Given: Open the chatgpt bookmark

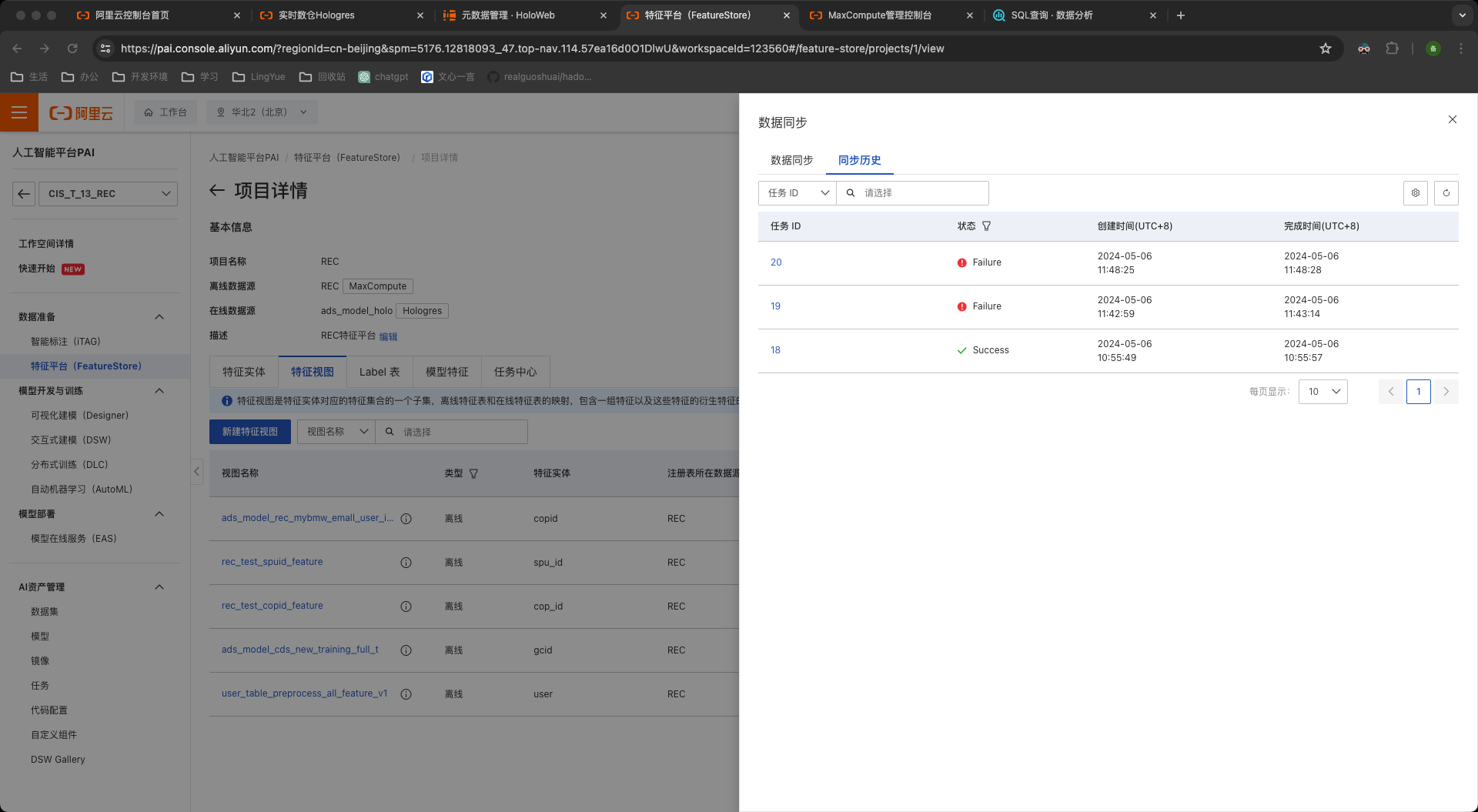Looking at the screenshot, I should [383, 77].
